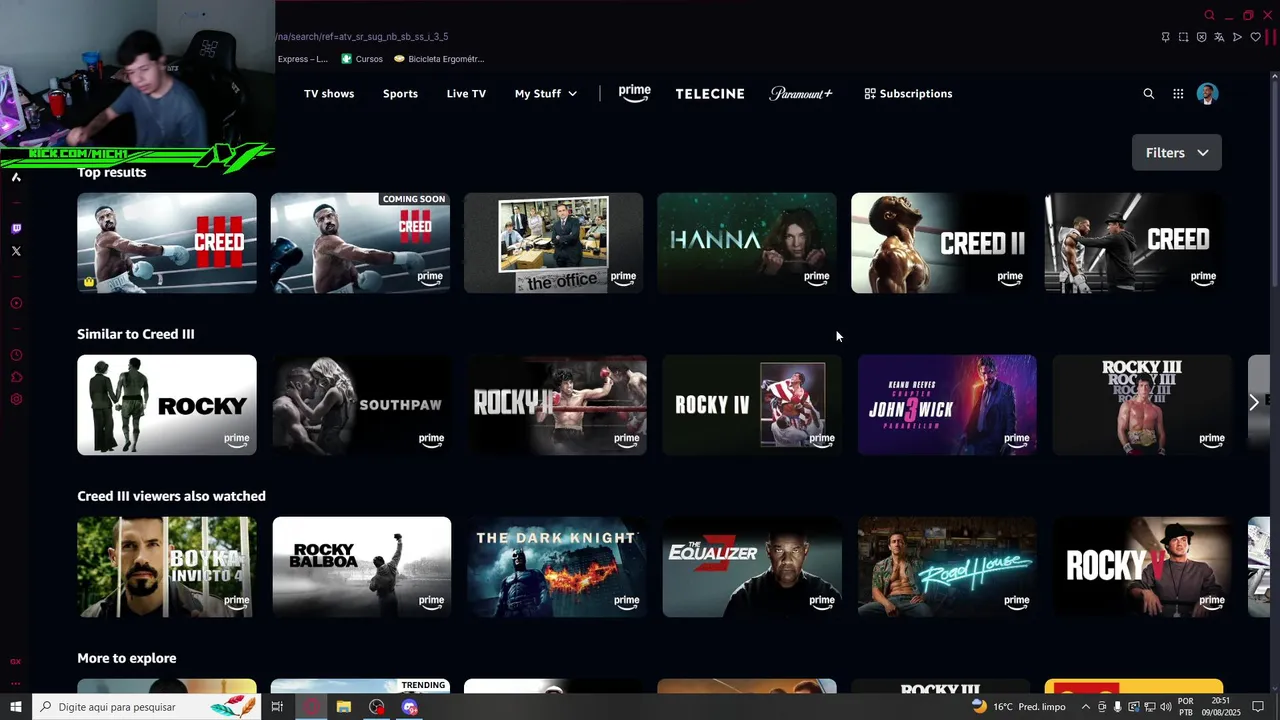Open the Creed II thumbnail
Screen dimensions: 1280x720
(x=940, y=243)
